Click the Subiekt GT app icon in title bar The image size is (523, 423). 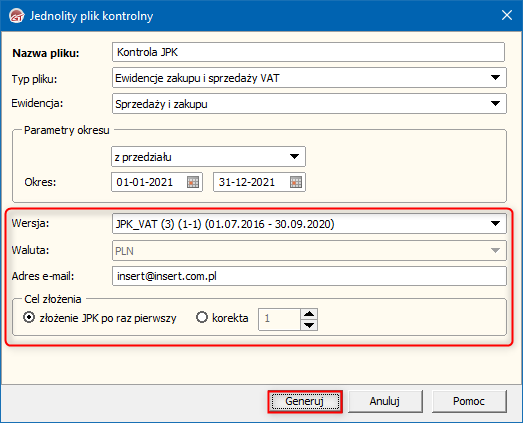coord(17,16)
